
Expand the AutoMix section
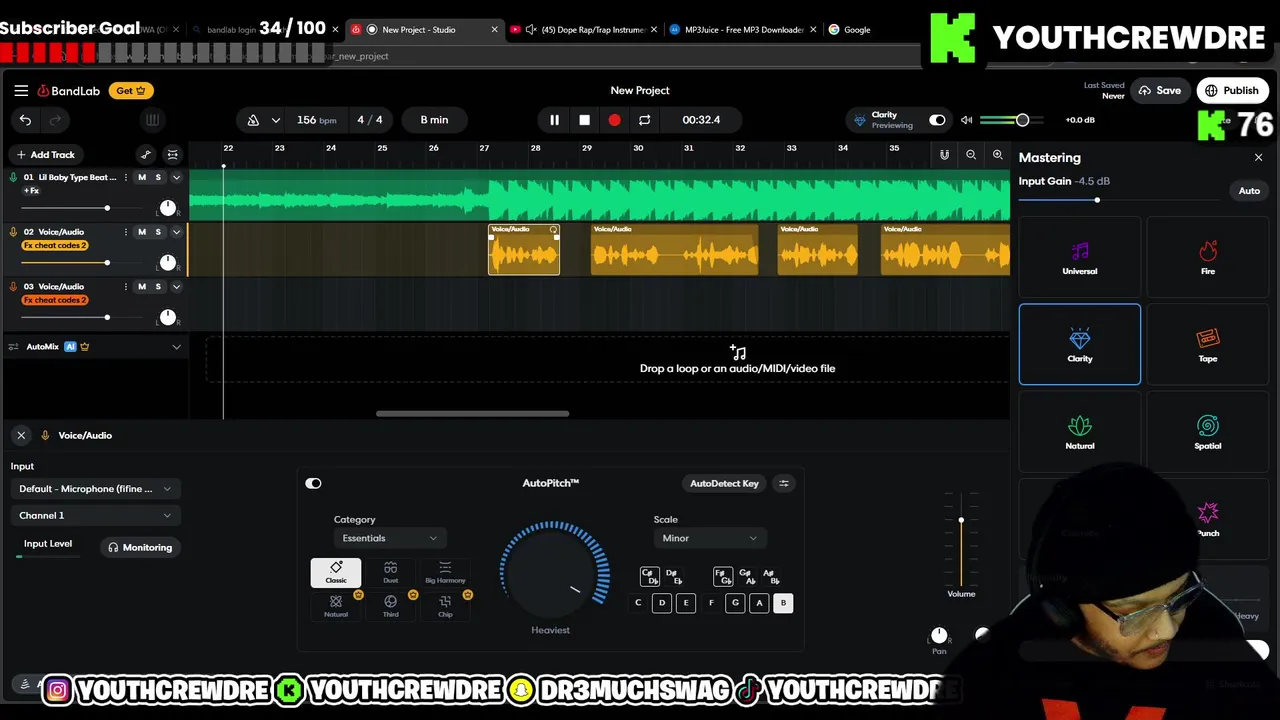click(176, 347)
